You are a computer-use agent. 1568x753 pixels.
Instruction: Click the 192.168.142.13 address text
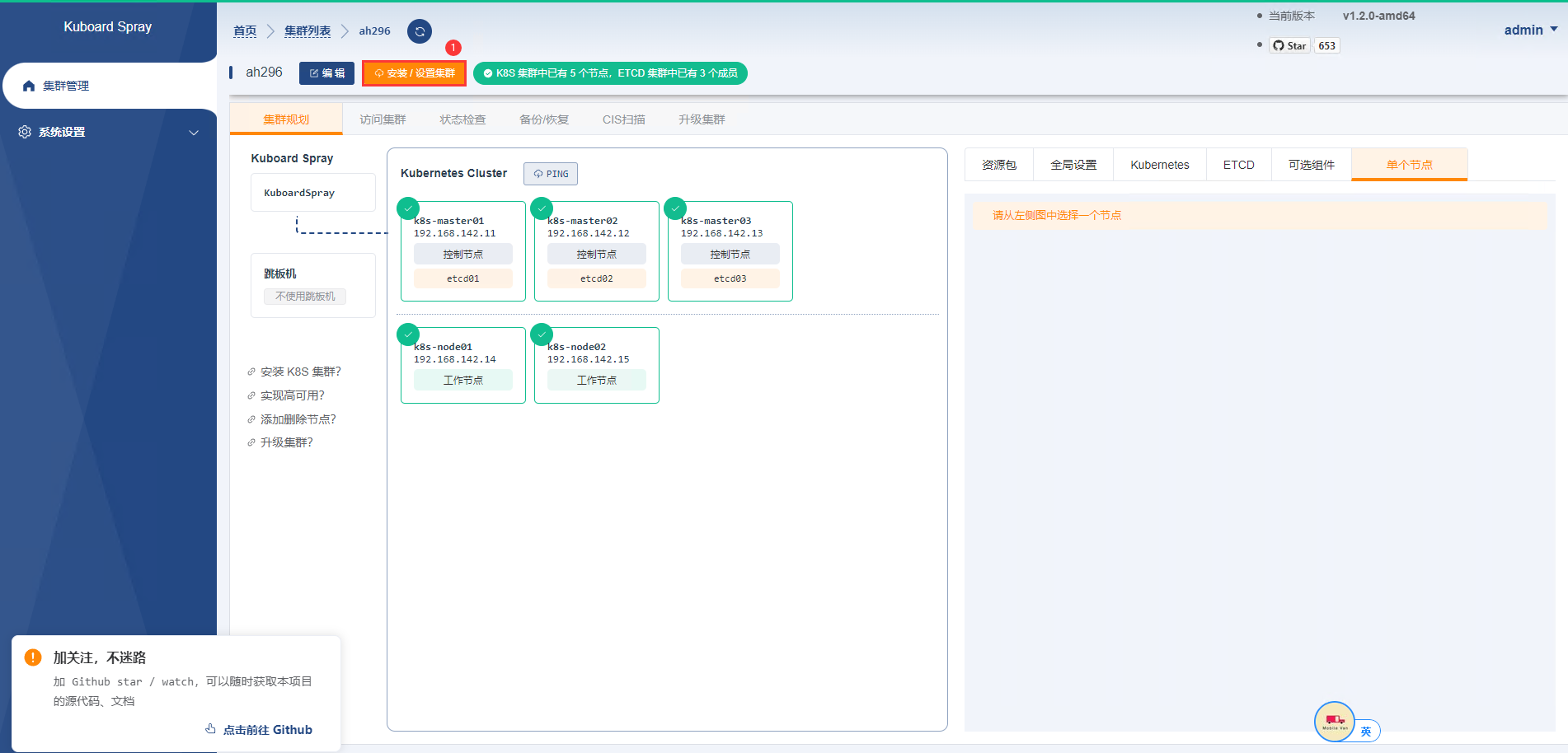(722, 233)
